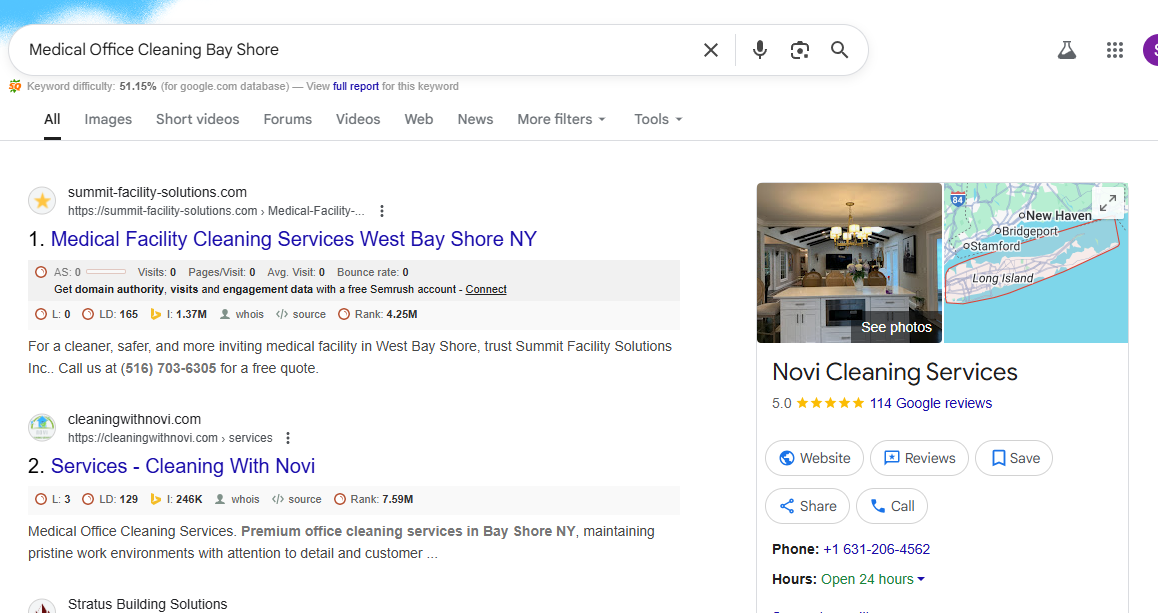This screenshot has width=1158, height=613.
Task: Expand the map to full view
Action: click(x=1108, y=203)
